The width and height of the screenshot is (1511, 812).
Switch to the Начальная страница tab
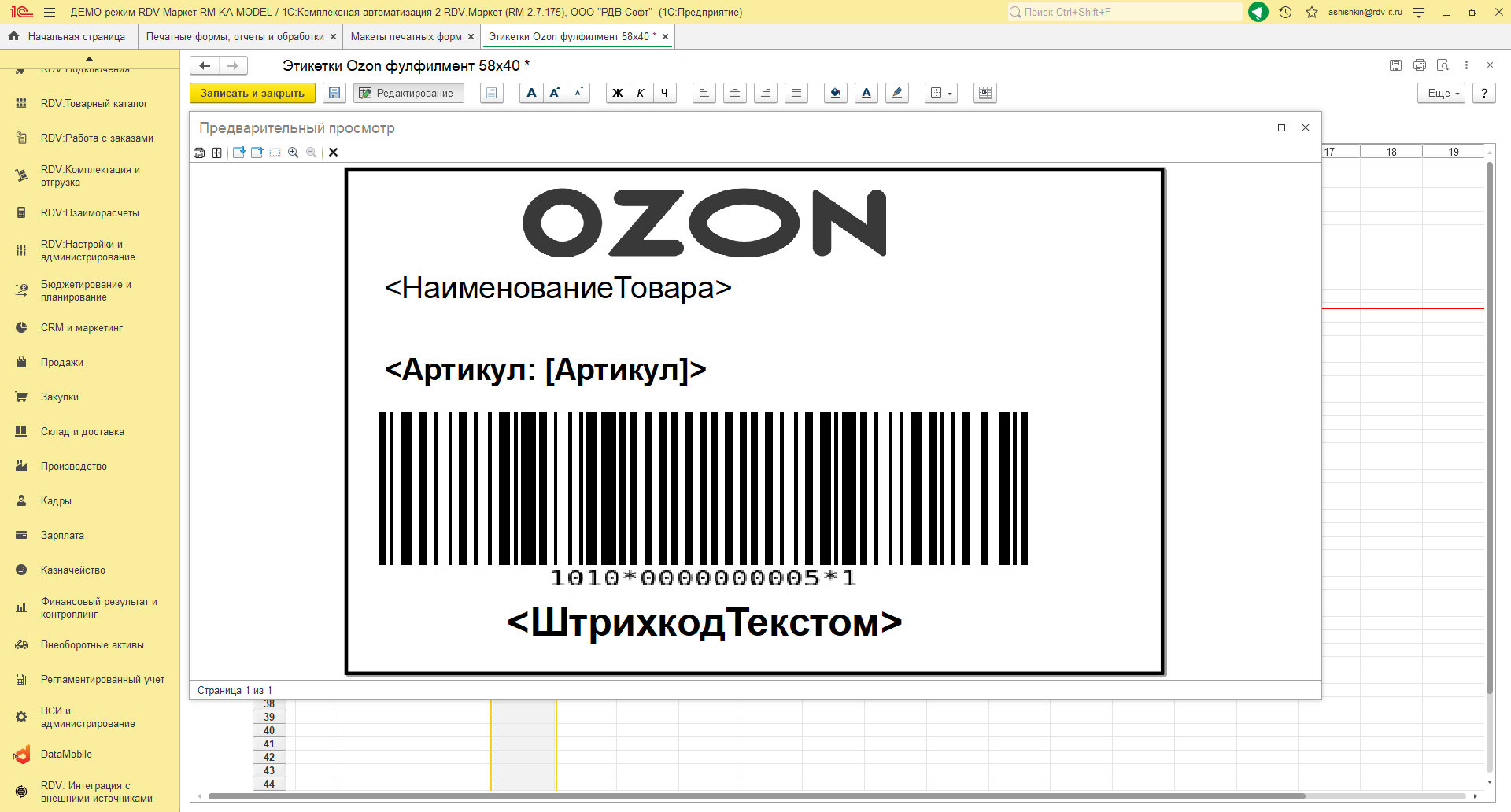68,36
